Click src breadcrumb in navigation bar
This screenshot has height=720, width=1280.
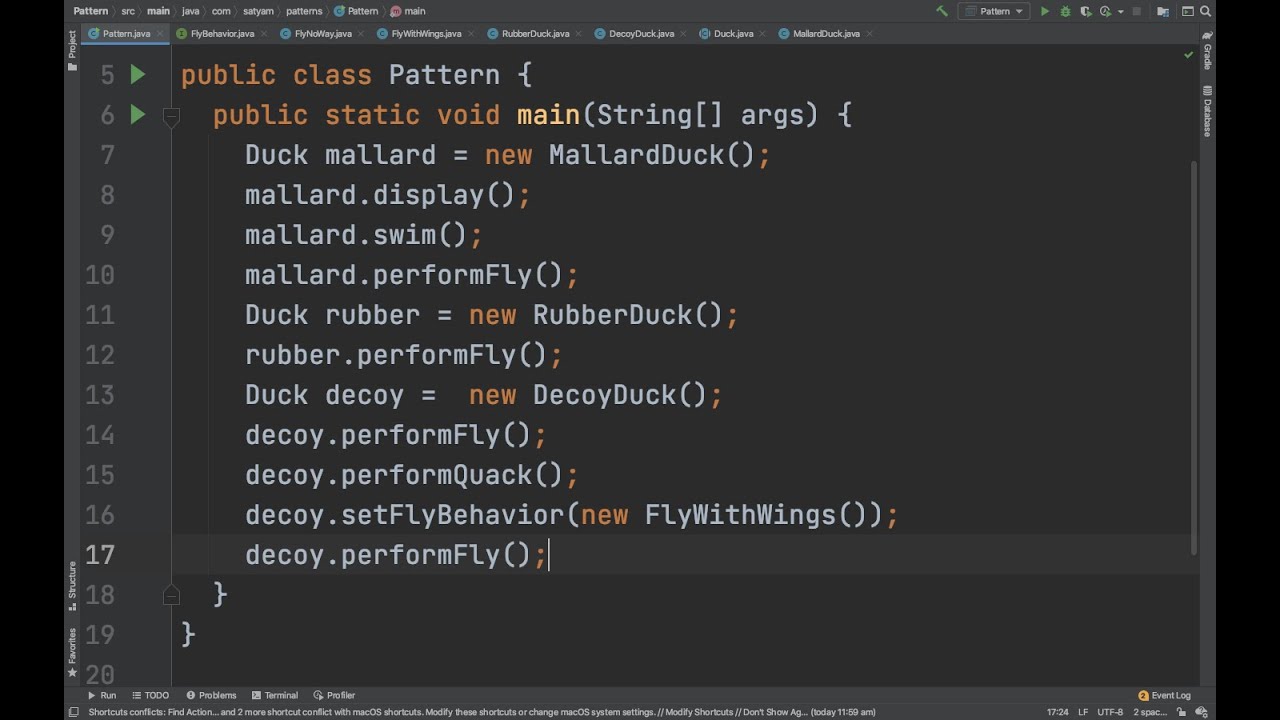click(x=128, y=11)
